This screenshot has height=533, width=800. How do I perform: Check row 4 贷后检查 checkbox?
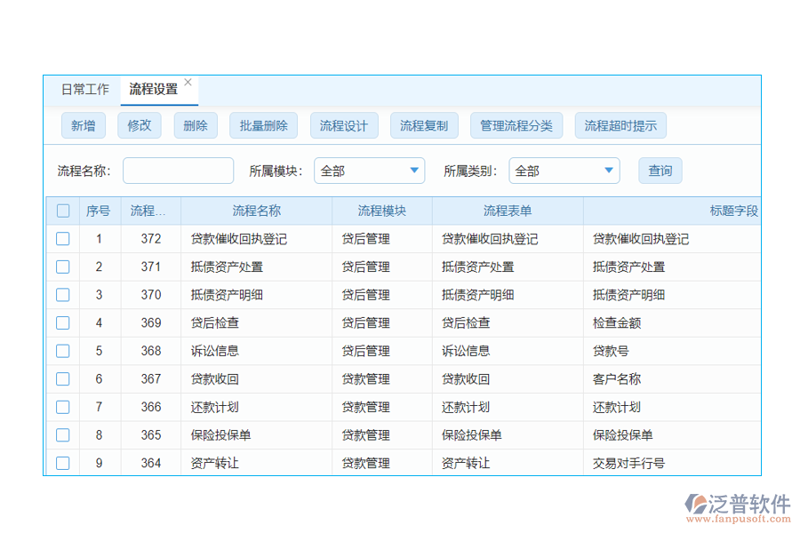(x=63, y=323)
